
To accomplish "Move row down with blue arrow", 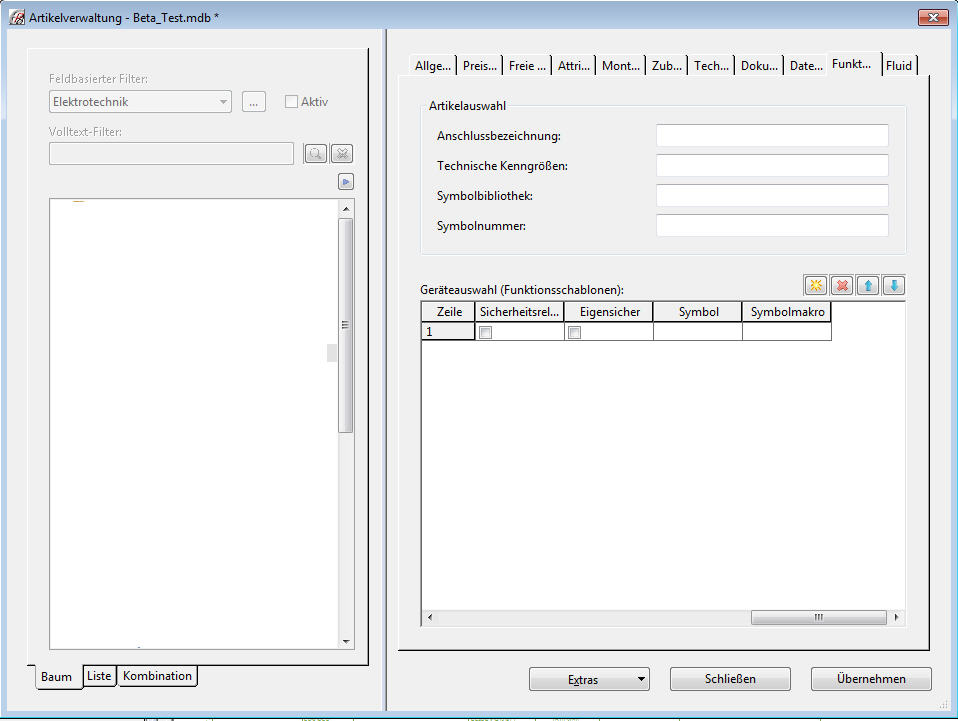I will [x=894, y=285].
